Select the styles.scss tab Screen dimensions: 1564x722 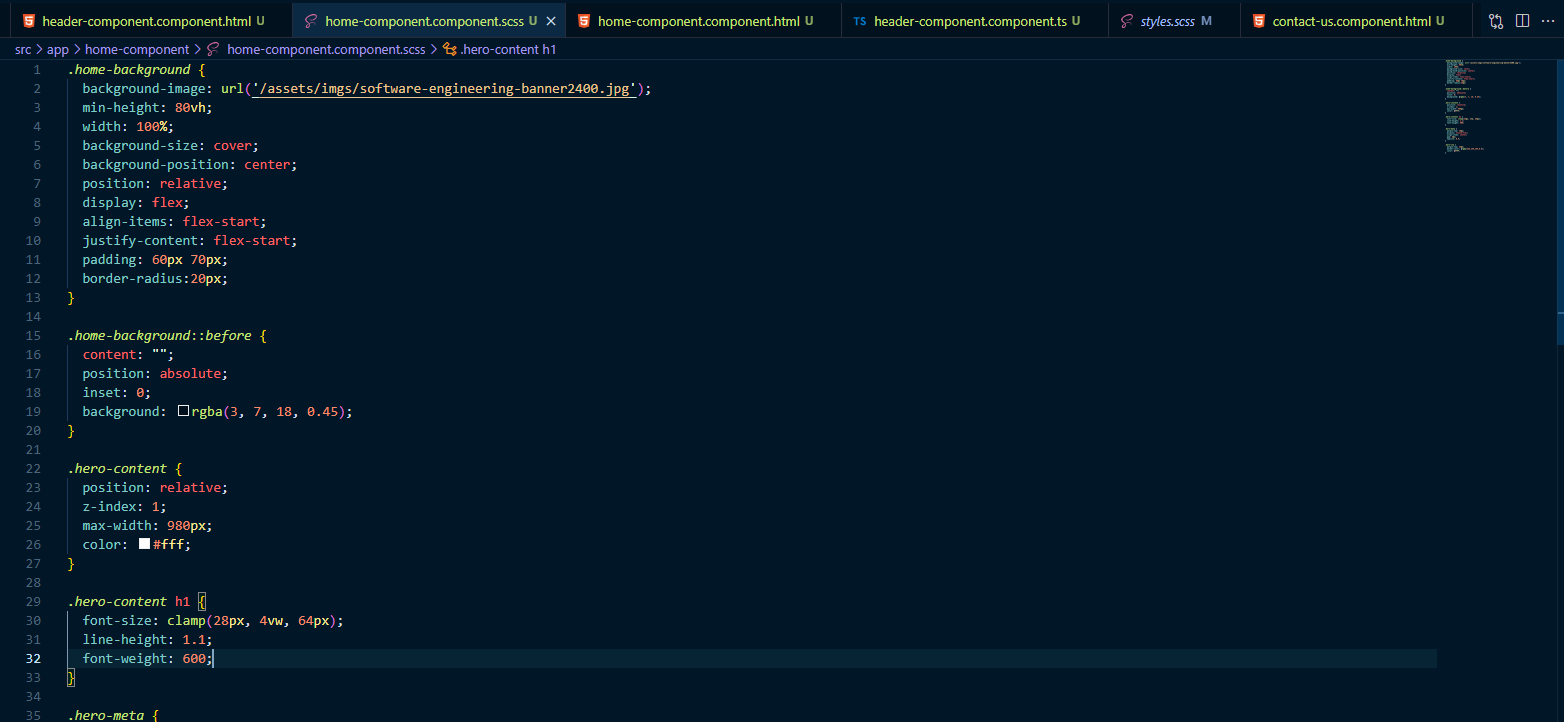pyautogui.click(x=1167, y=21)
